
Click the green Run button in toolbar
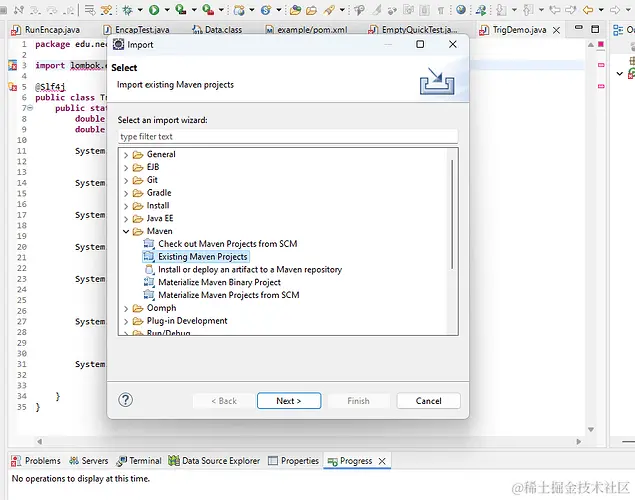154,9
